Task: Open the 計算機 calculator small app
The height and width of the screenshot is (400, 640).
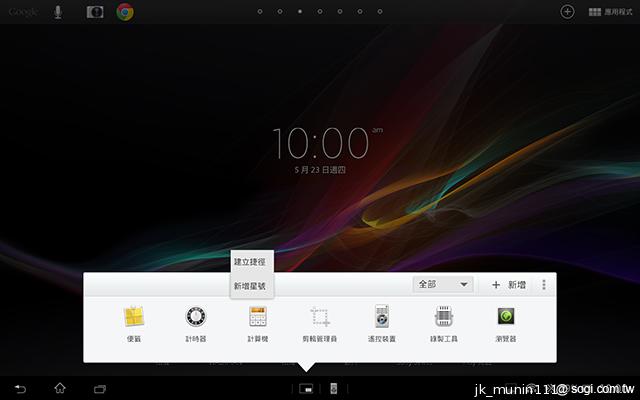Action: pos(258,323)
